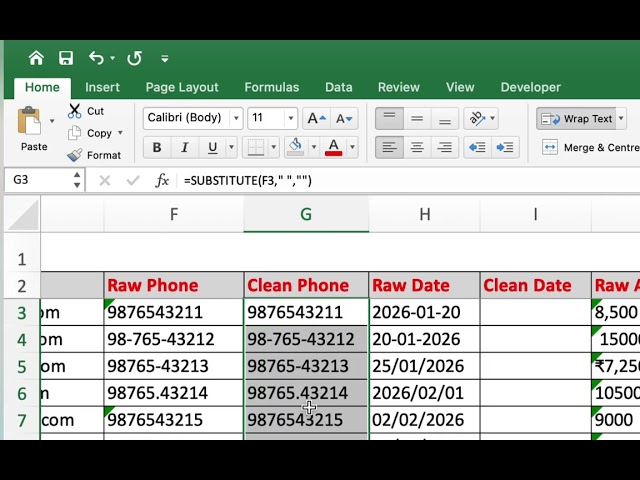Toggle Align Left
640x480 pixels.
click(389, 147)
